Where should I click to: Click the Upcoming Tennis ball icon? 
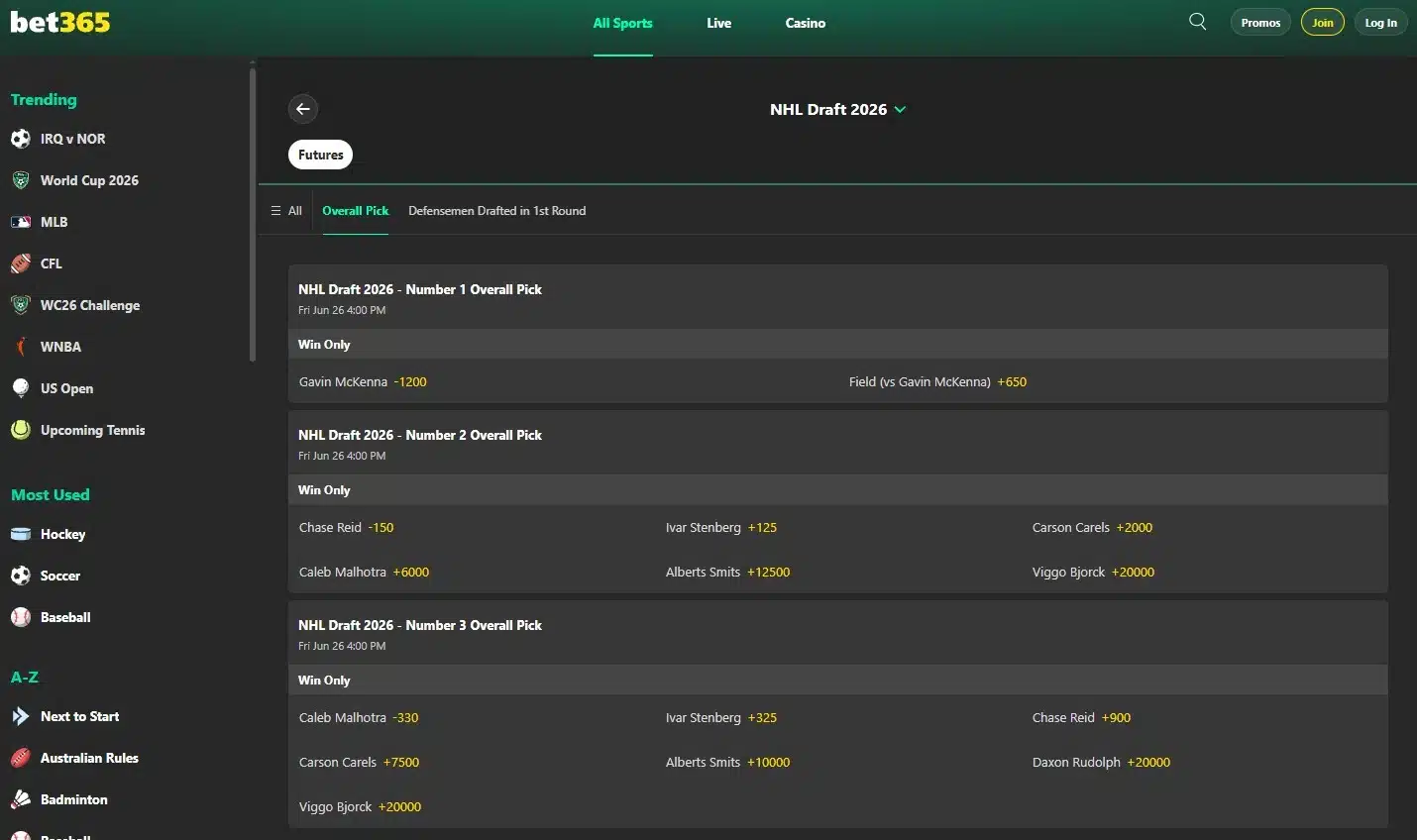21,430
